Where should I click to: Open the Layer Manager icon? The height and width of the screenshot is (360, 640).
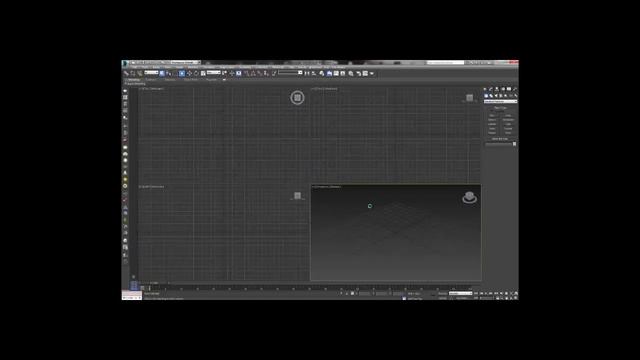322,73
